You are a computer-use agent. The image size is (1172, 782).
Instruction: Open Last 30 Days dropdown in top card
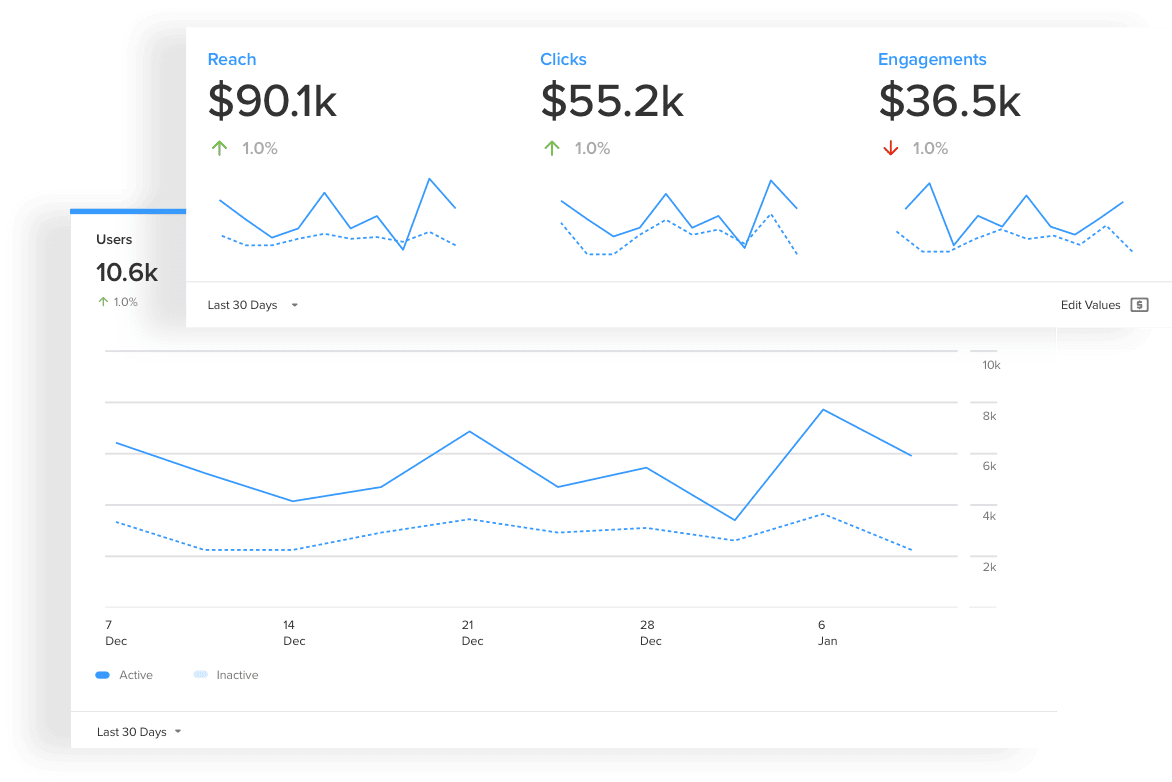pos(252,305)
